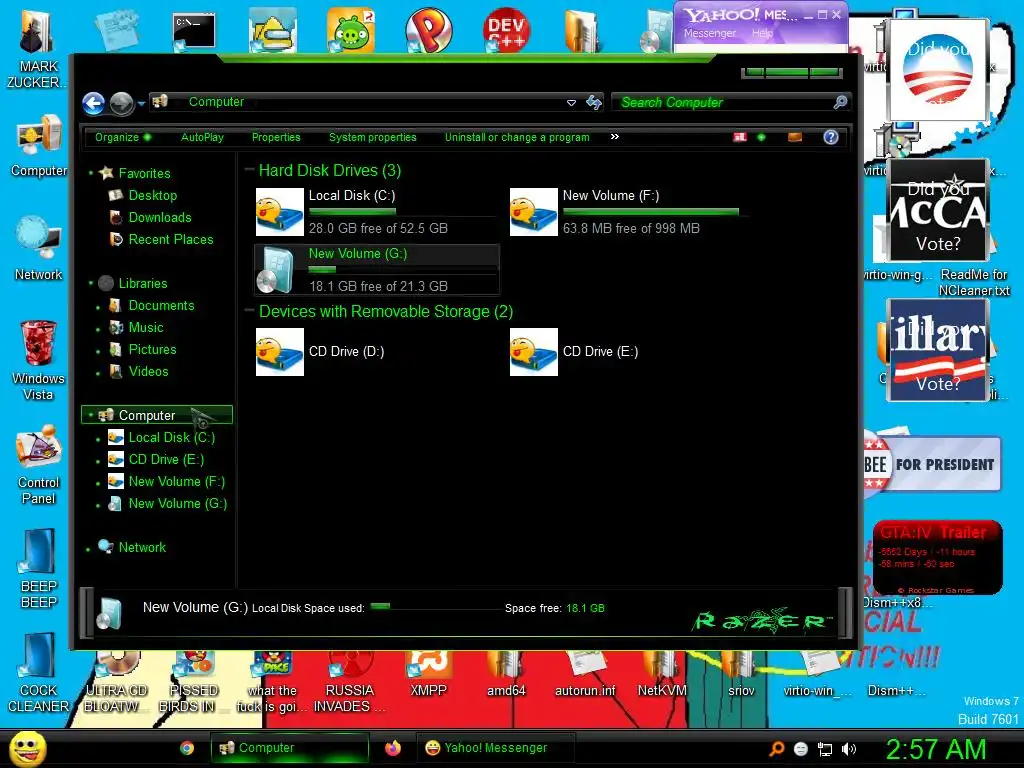Expand the address bar history dropdown

tap(571, 103)
